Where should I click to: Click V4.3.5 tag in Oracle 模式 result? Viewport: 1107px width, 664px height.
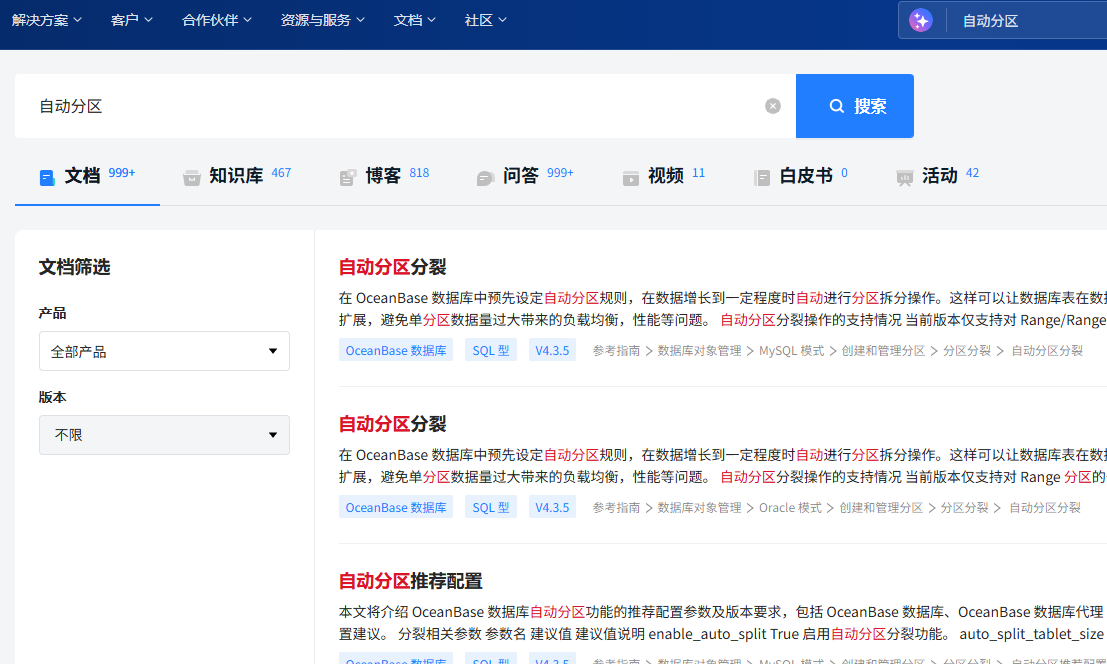coord(552,507)
